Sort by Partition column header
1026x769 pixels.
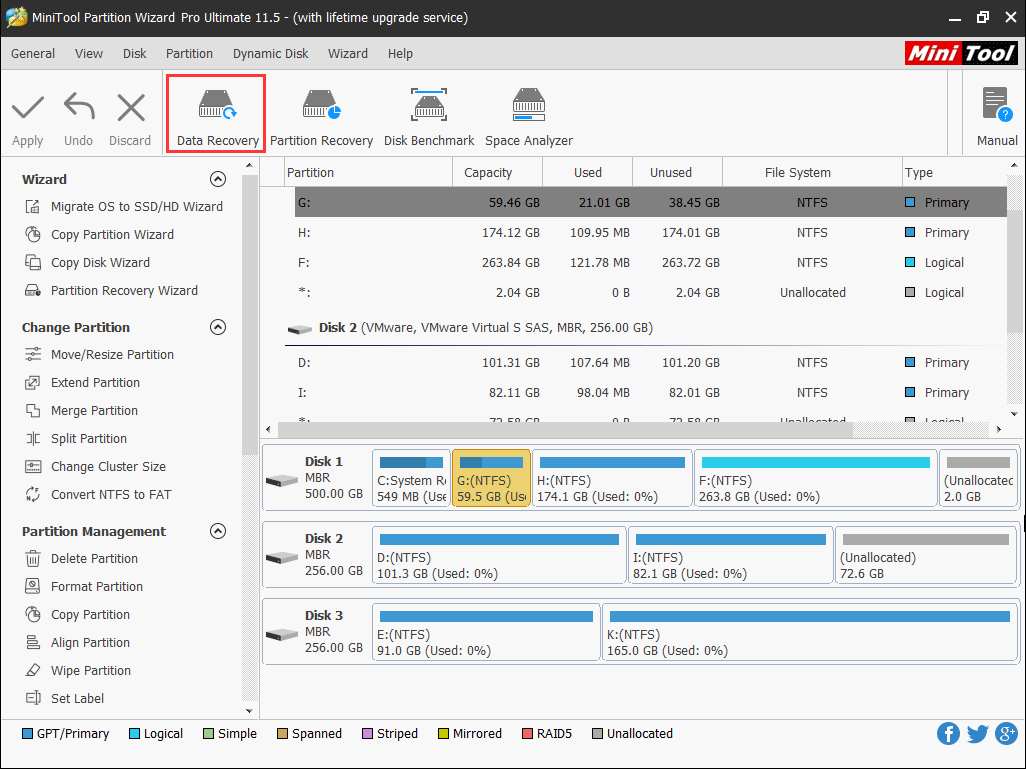[369, 173]
